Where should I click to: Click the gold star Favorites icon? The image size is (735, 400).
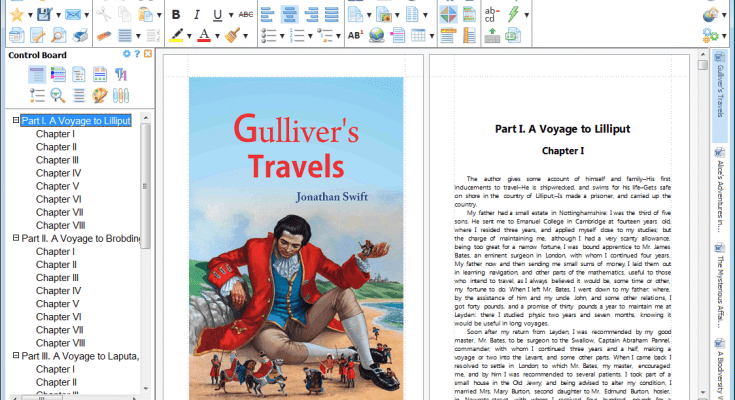[17, 15]
